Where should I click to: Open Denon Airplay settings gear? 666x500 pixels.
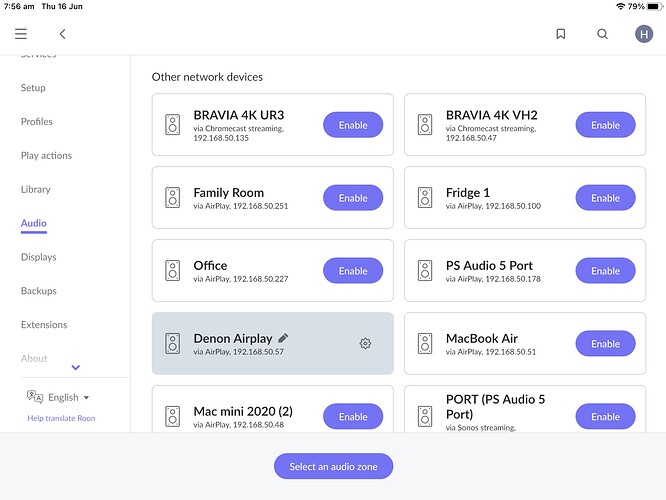[365, 343]
